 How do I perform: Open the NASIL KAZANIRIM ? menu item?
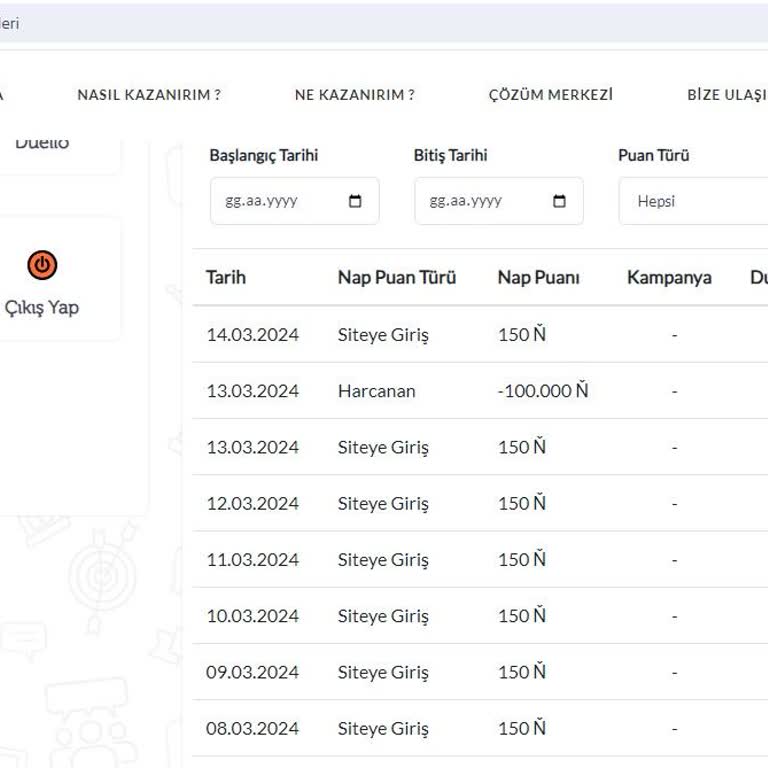click(x=149, y=95)
